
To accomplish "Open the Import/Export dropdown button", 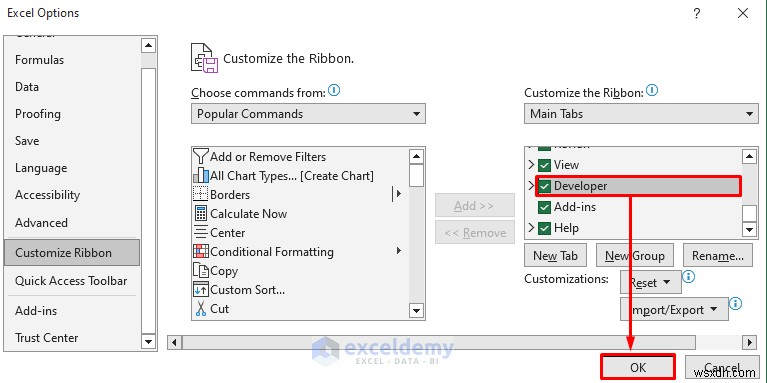I will click(674, 309).
